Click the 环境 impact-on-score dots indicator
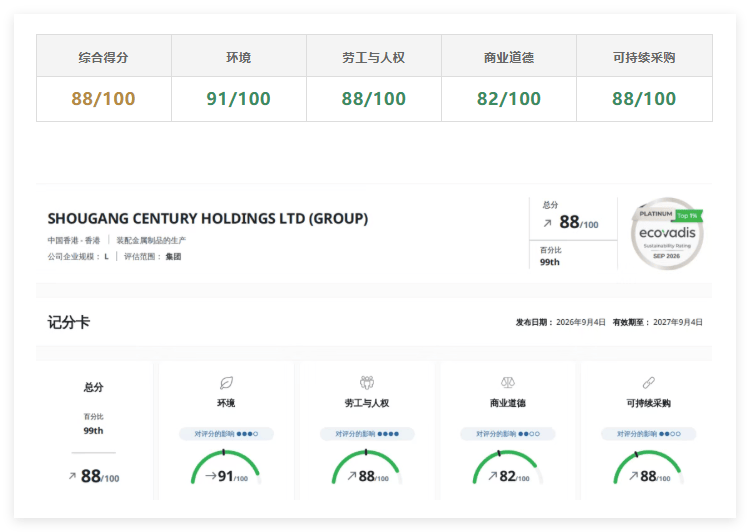This screenshot has width=750, height=532. [x=226, y=434]
